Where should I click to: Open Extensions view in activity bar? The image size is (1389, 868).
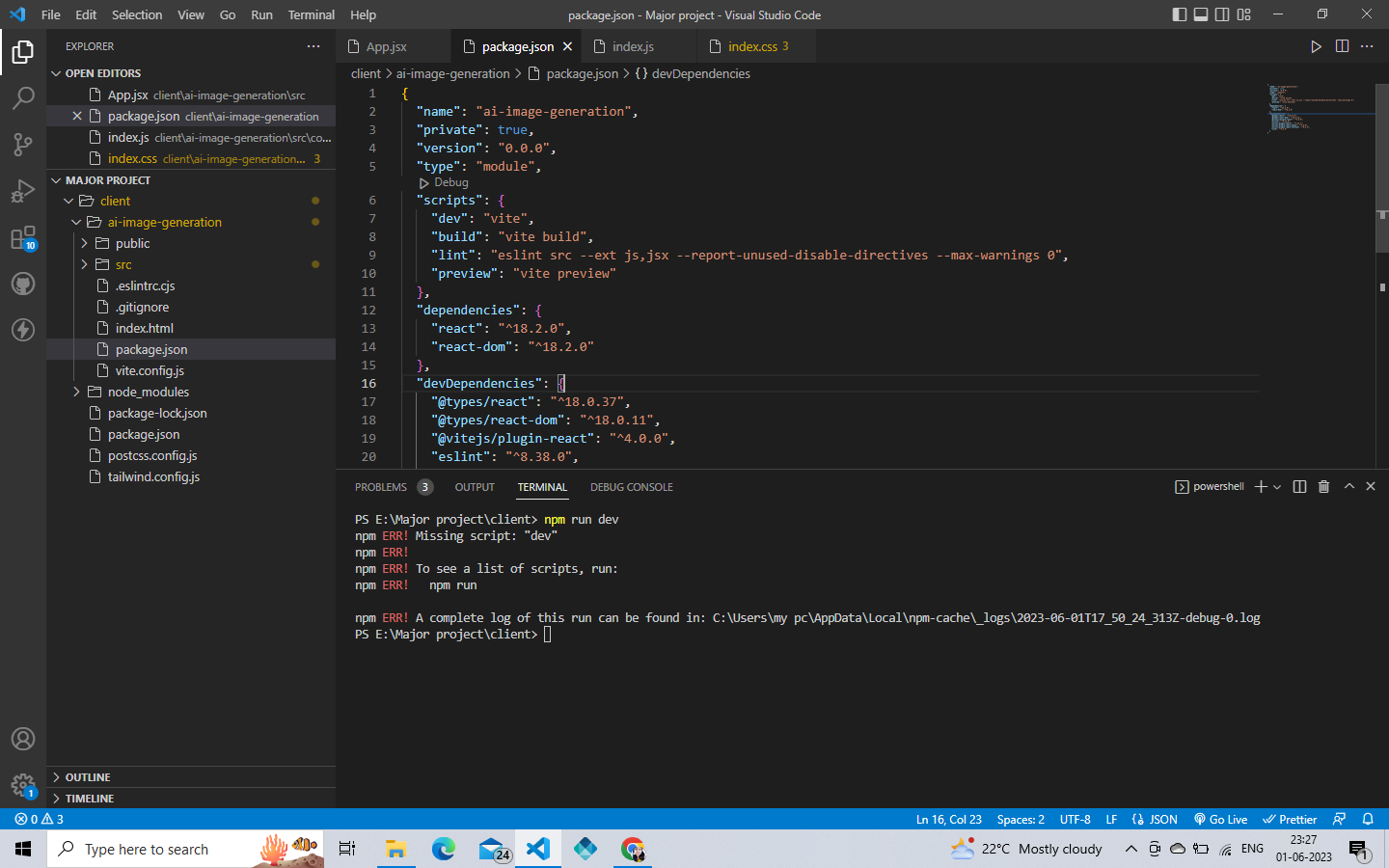[x=23, y=237]
